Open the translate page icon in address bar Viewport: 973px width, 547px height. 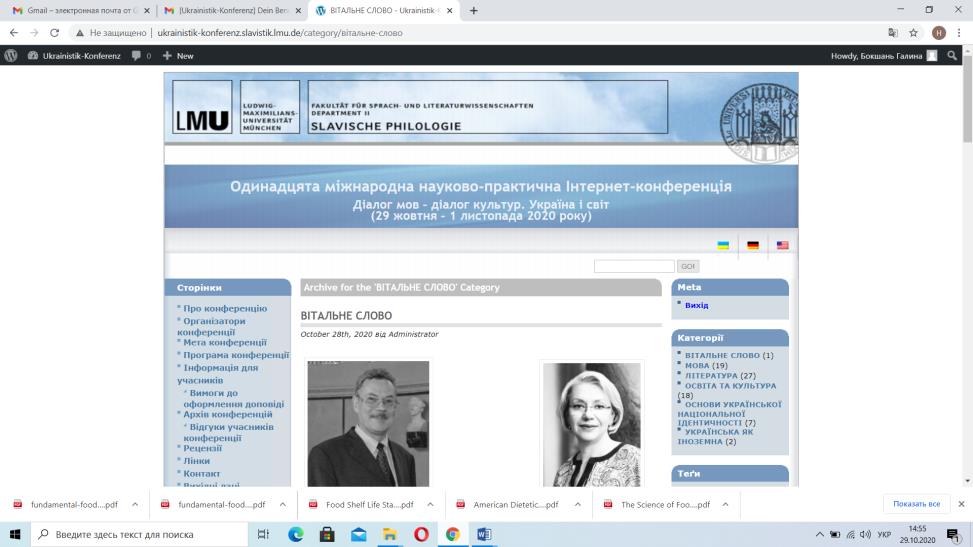[x=893, y=33]
